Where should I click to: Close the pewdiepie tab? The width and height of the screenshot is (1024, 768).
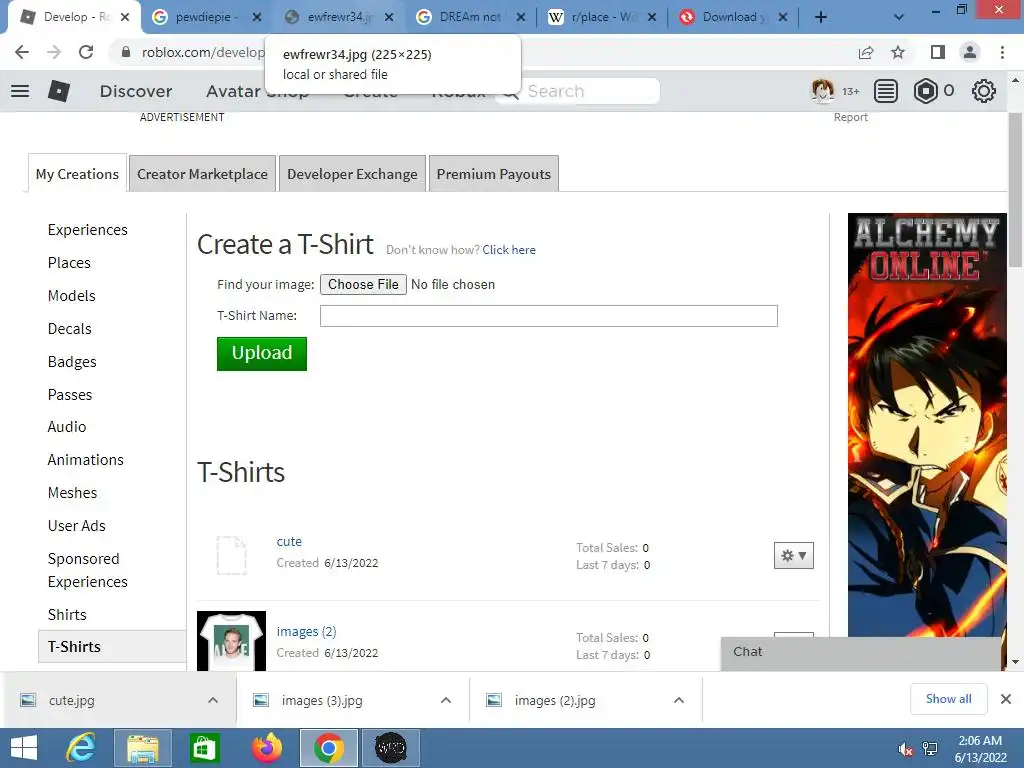pos(257,18)
